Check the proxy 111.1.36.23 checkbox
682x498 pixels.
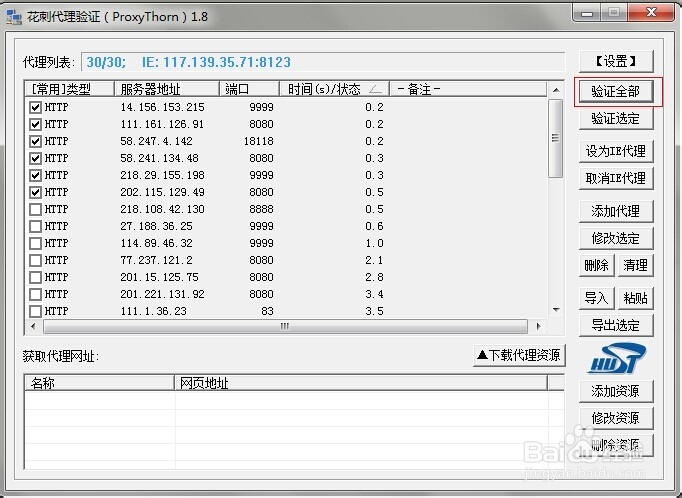click(35, 311)
